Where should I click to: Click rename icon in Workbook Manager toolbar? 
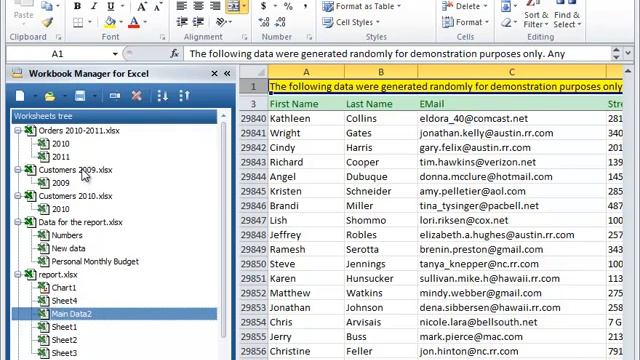click(x=115, y=96)
